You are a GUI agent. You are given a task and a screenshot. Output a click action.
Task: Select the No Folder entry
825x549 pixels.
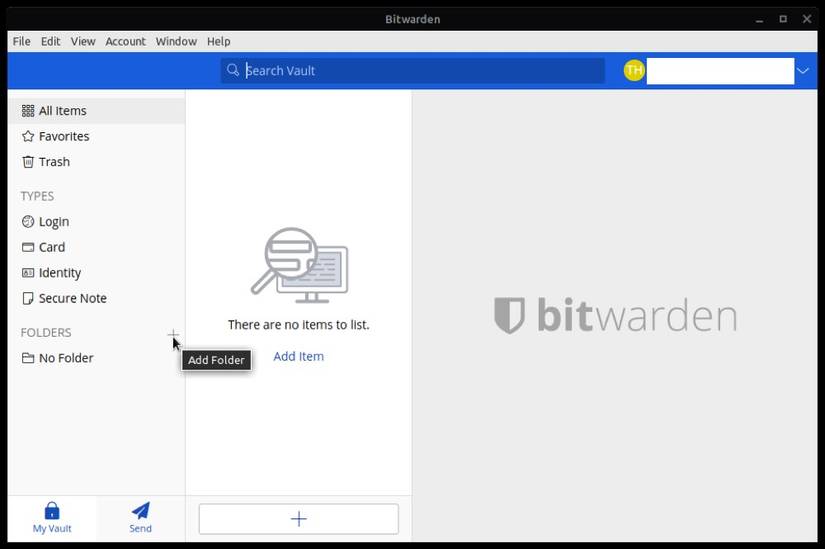97,358
